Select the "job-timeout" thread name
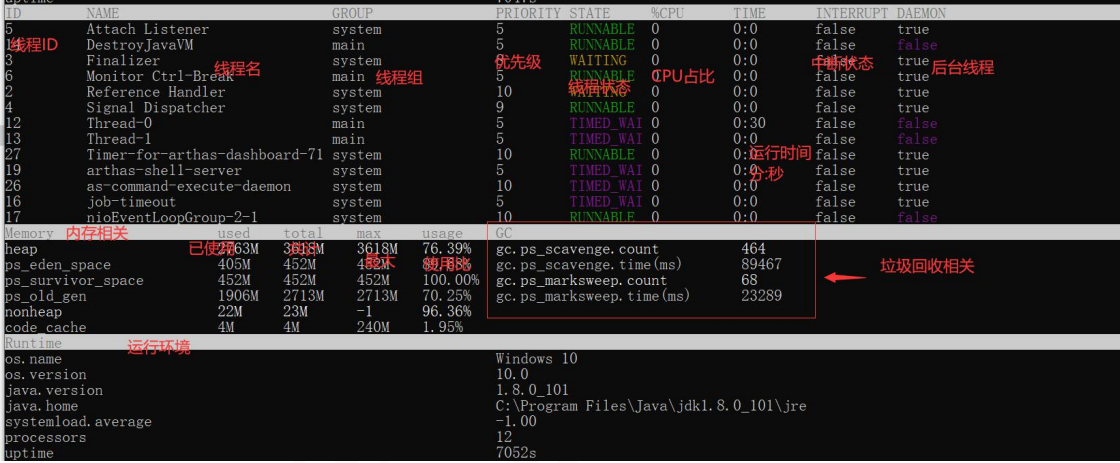Viewport: 1120px width, 463px height. [x=131, y=202]
